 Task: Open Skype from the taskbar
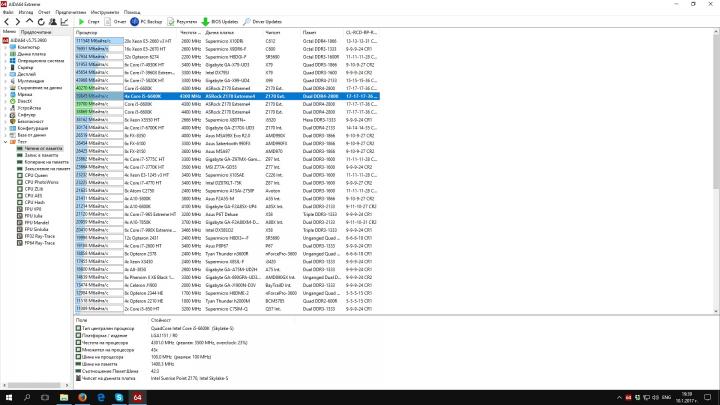(119, 397)
